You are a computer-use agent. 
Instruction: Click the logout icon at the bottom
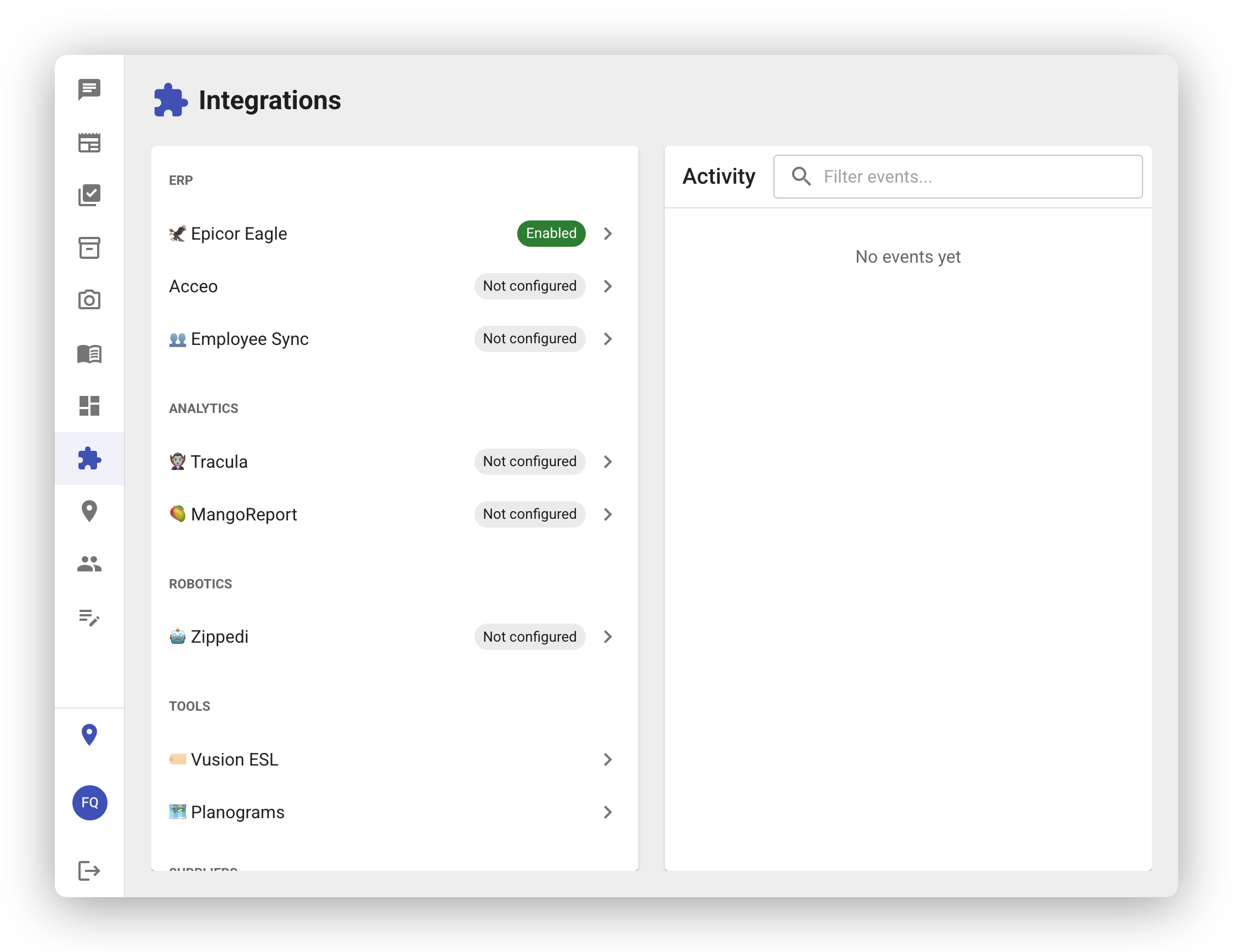click(89, 871)
